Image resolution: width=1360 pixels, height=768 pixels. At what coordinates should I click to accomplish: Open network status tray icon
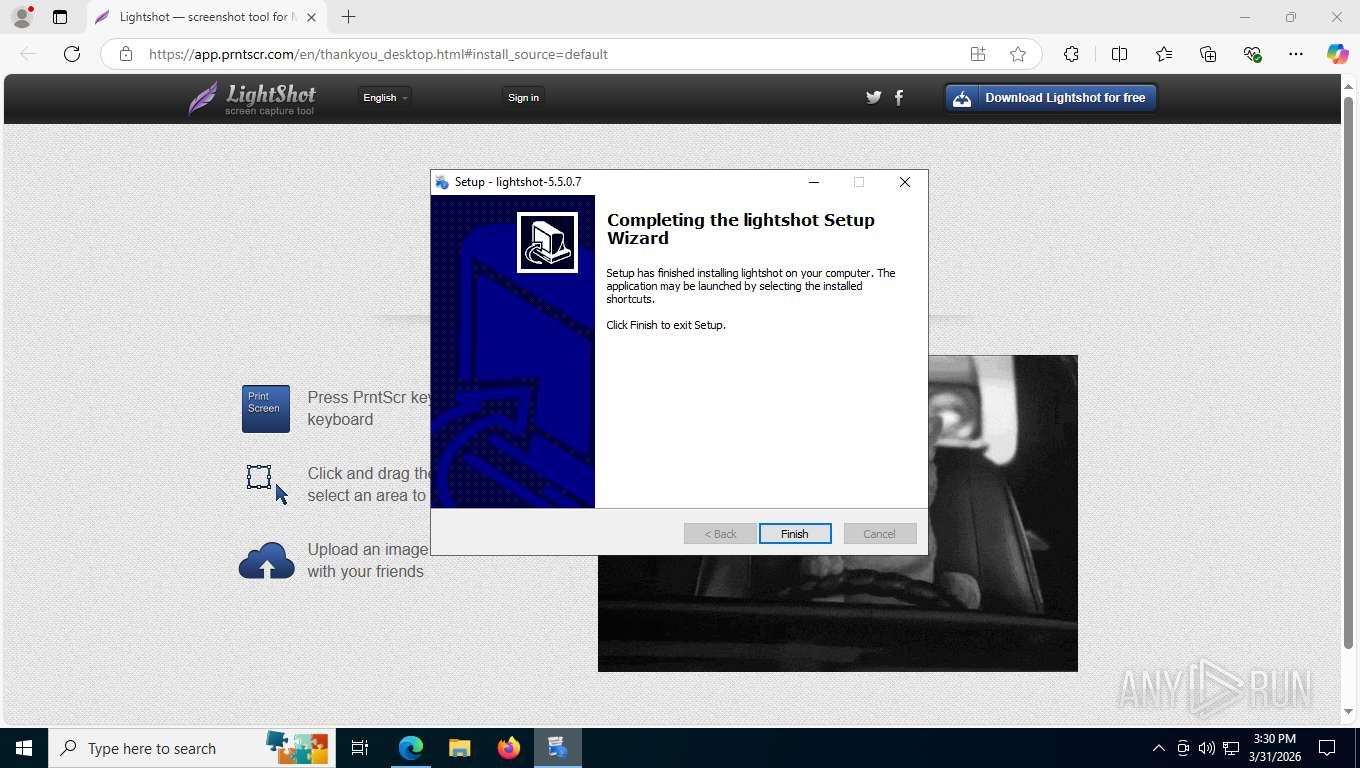coord(1230,748)
